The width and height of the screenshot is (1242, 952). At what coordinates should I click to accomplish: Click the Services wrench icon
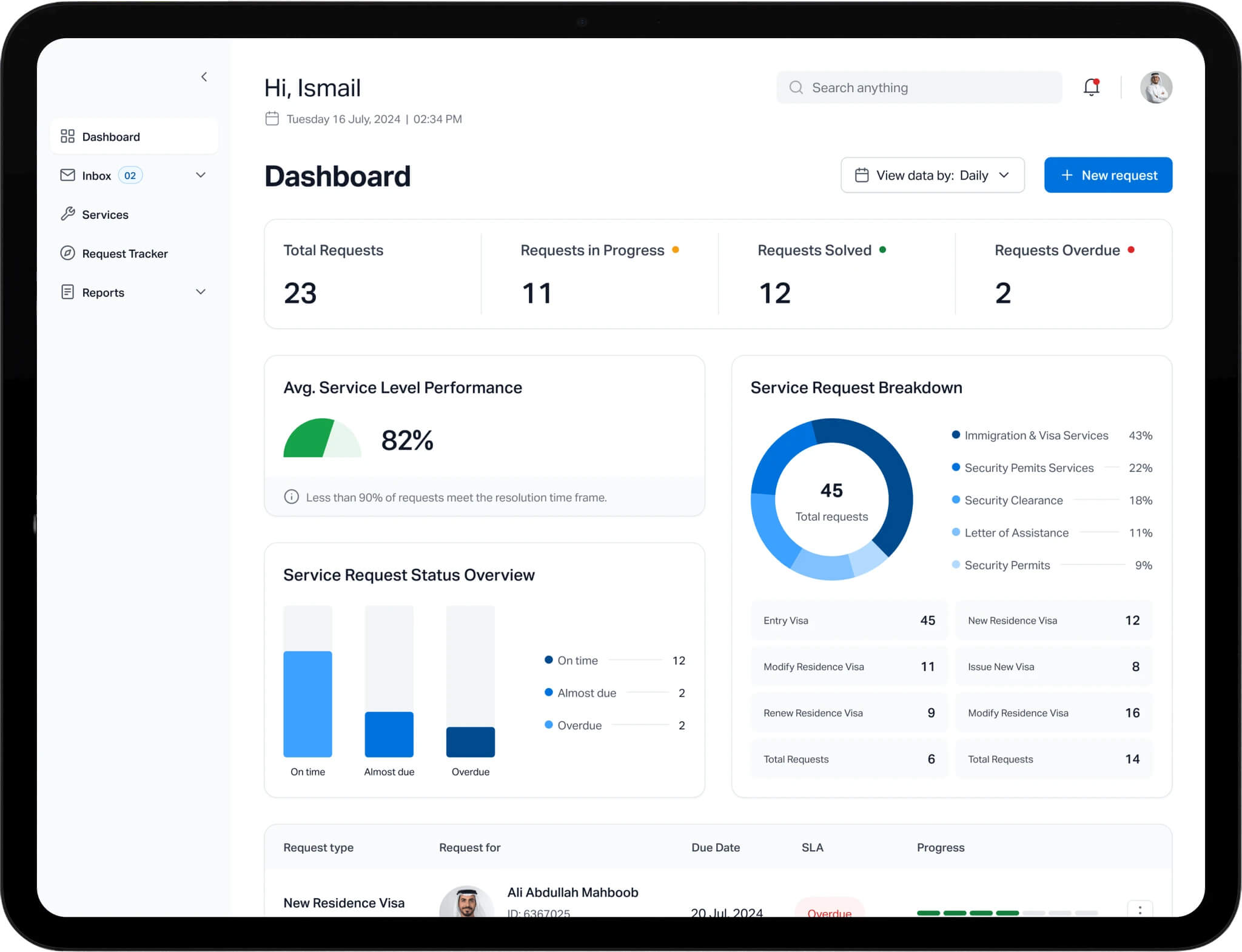click(67, 214)
